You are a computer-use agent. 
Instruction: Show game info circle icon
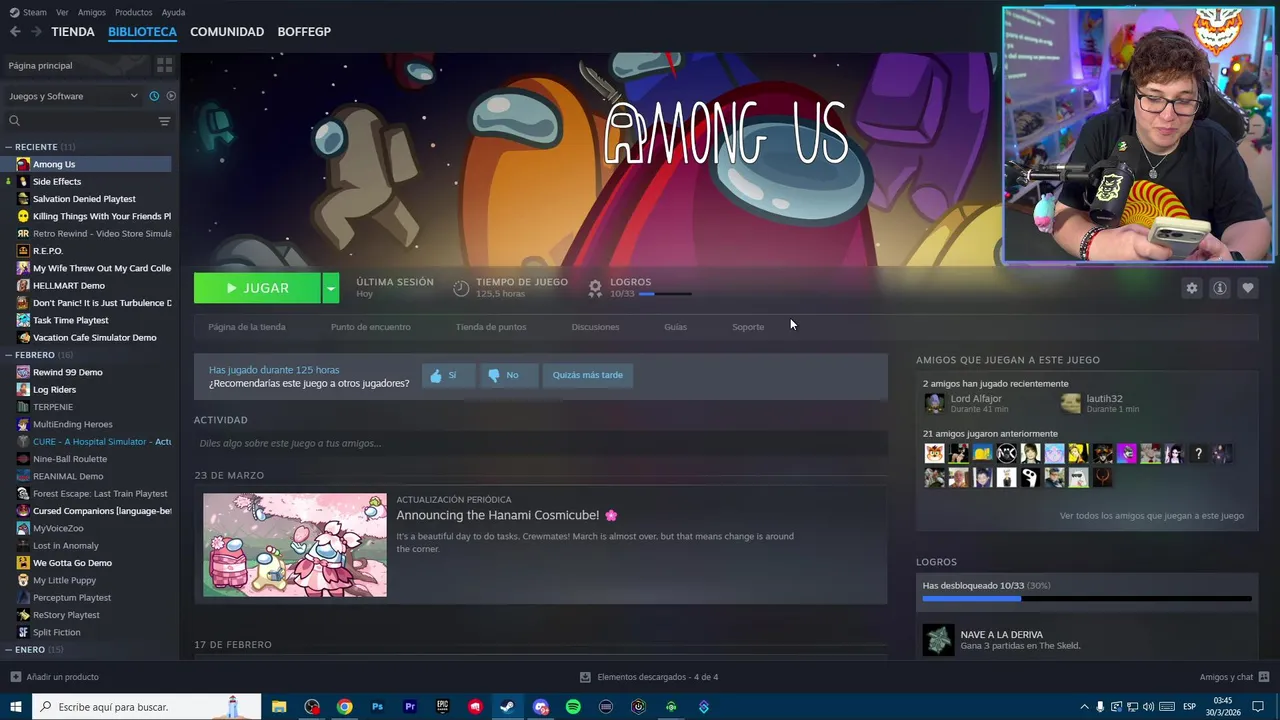coord(1220,288)
